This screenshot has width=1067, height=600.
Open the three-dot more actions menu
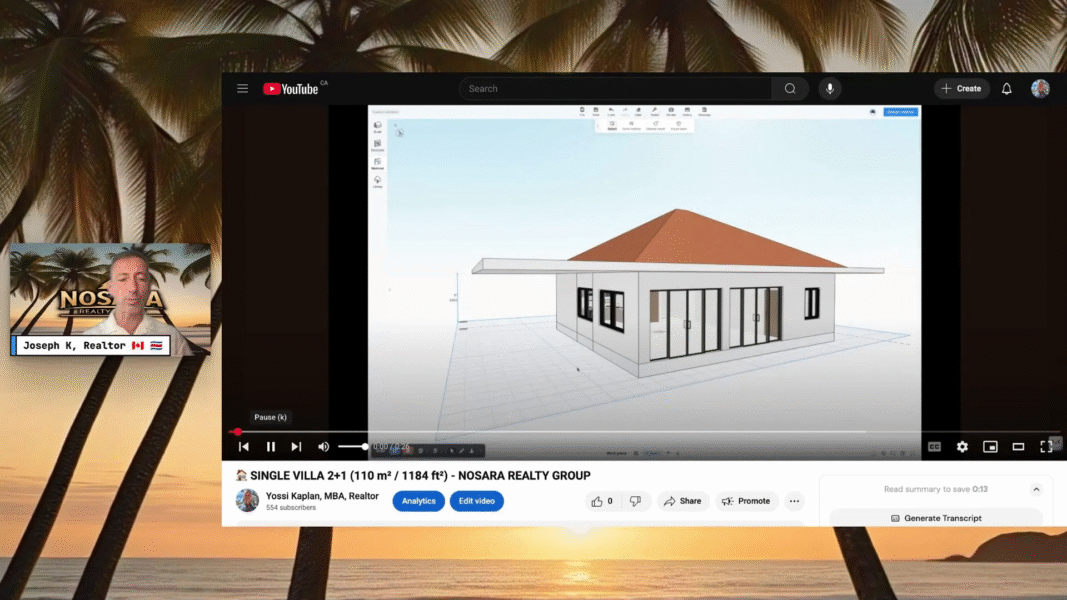click(x=794, y=501)
